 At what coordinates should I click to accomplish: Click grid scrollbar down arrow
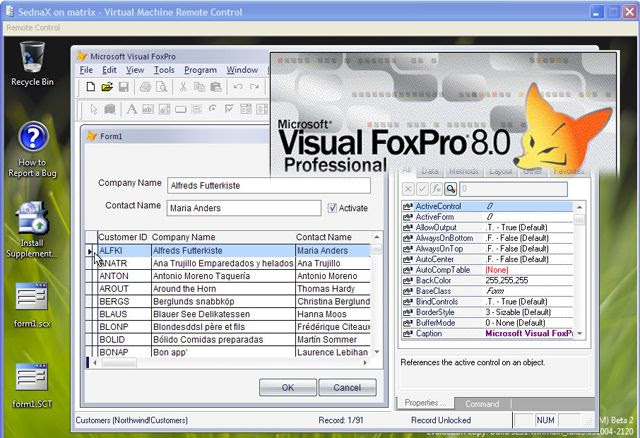pos(376,351)
